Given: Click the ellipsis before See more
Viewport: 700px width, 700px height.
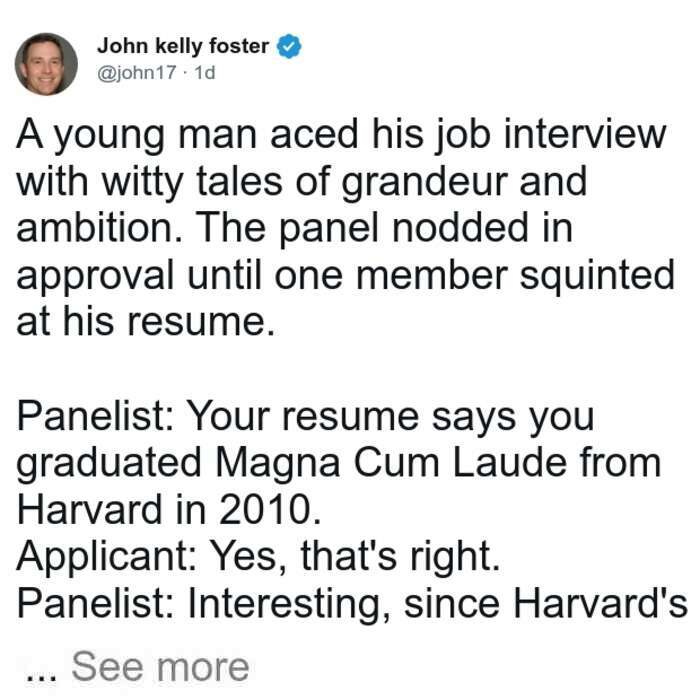Looking at the screenshot, I should 41,678.
